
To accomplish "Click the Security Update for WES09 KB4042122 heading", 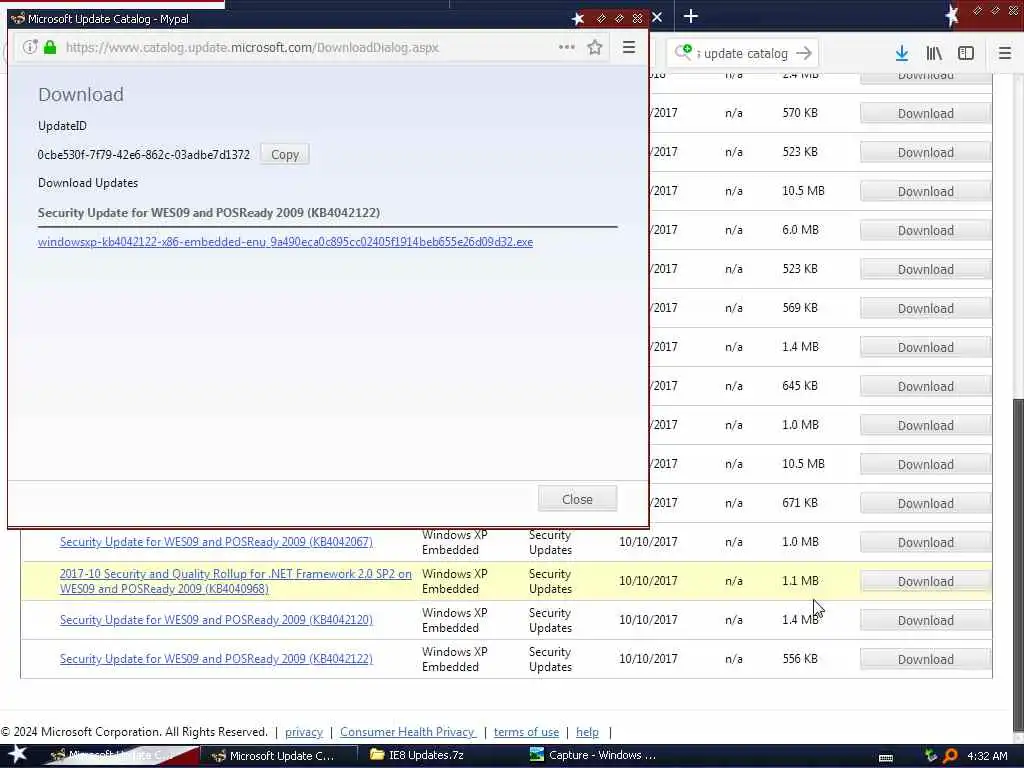I will tap(209, 213).
